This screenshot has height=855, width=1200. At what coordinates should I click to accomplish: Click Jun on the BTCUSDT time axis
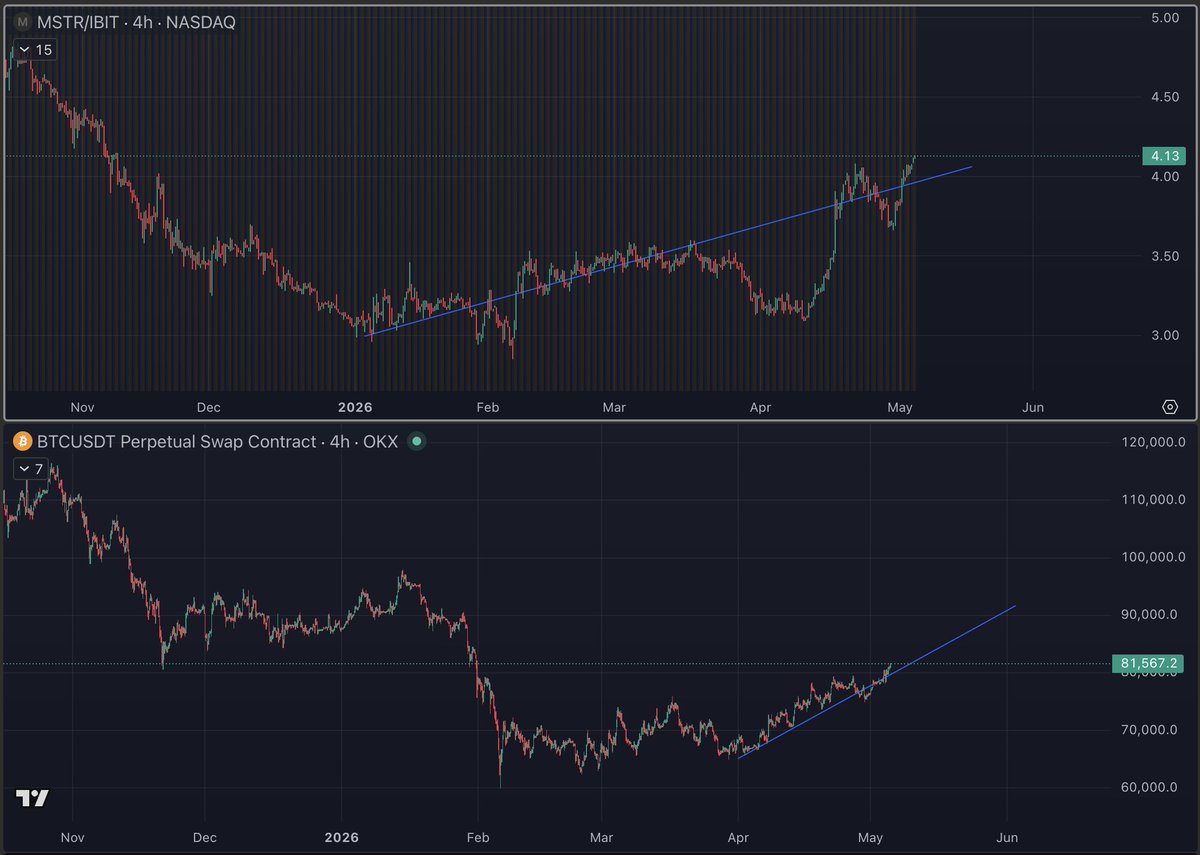click(1007, 836)
